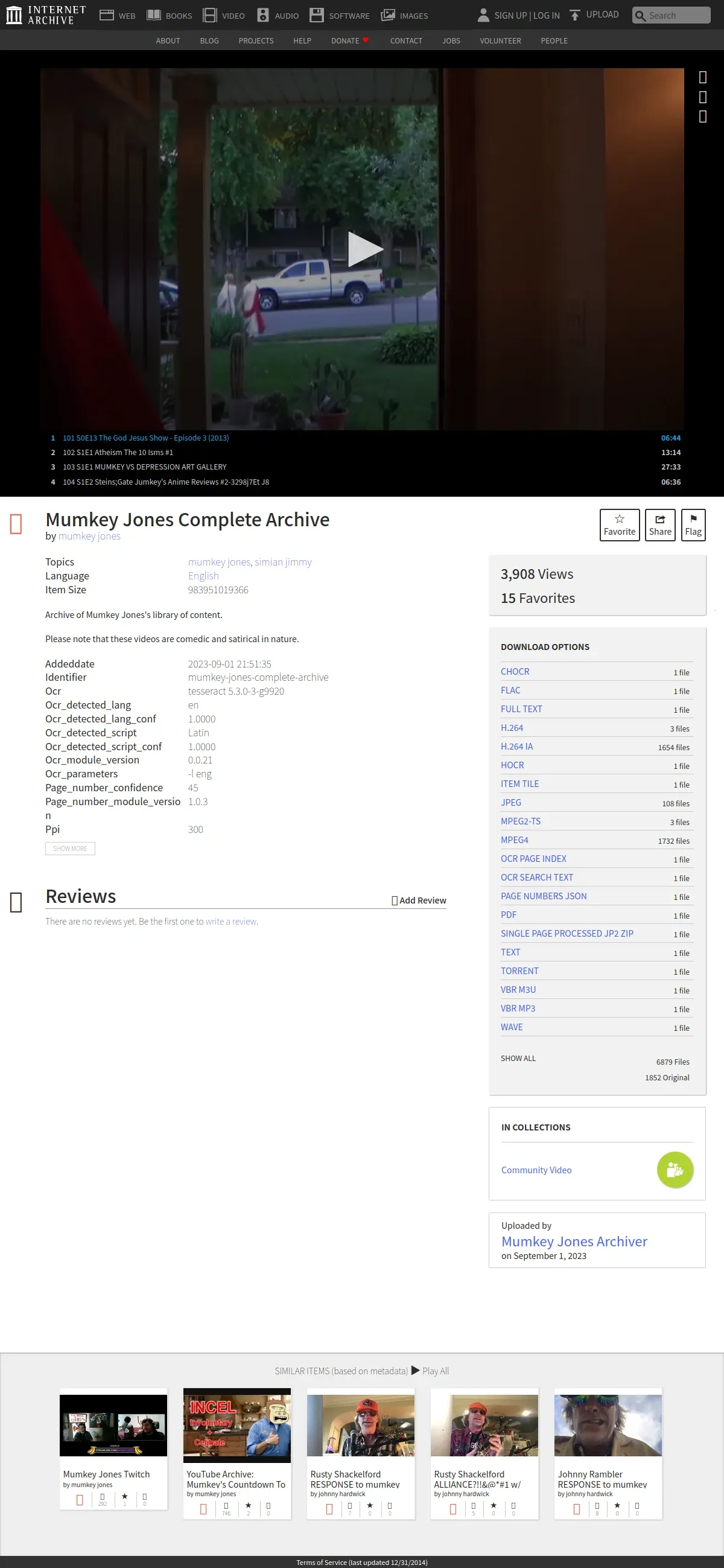Viewport: 724px width, 1568px height.
Task: Open the Help menu item
Action: point(302,41)
